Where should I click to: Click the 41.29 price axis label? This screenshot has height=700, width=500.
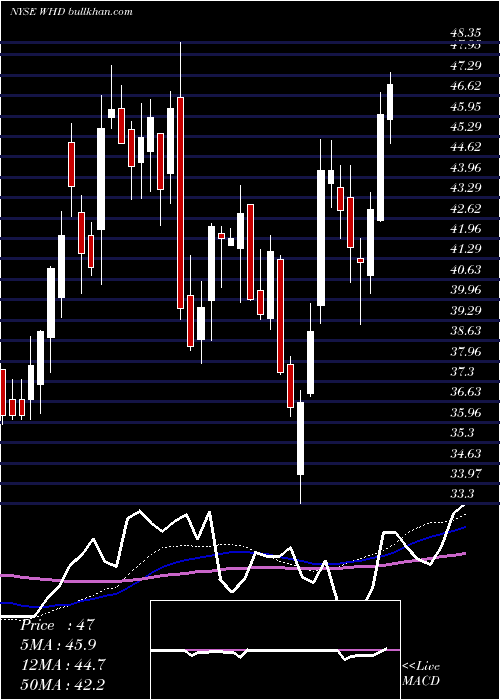pos(465,249)
